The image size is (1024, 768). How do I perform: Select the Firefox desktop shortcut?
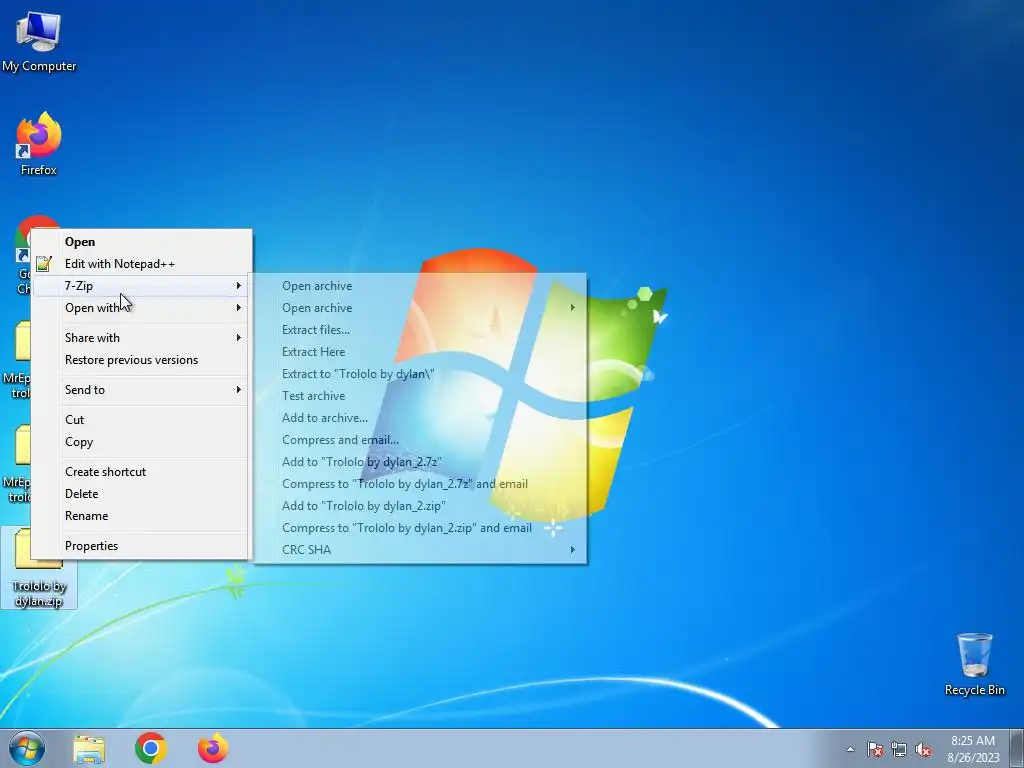39,144
